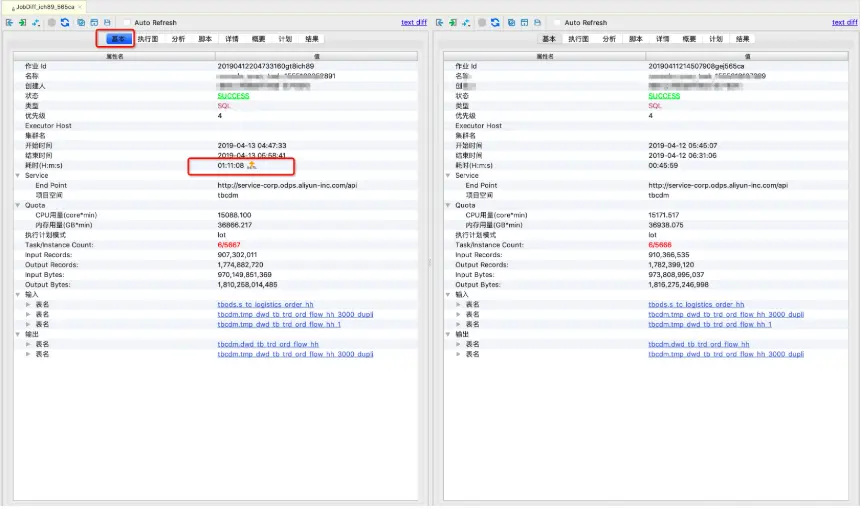Select the 2019-04-13 04:47:33 start time
The image size is (862, 509).
tap(252, 146)
